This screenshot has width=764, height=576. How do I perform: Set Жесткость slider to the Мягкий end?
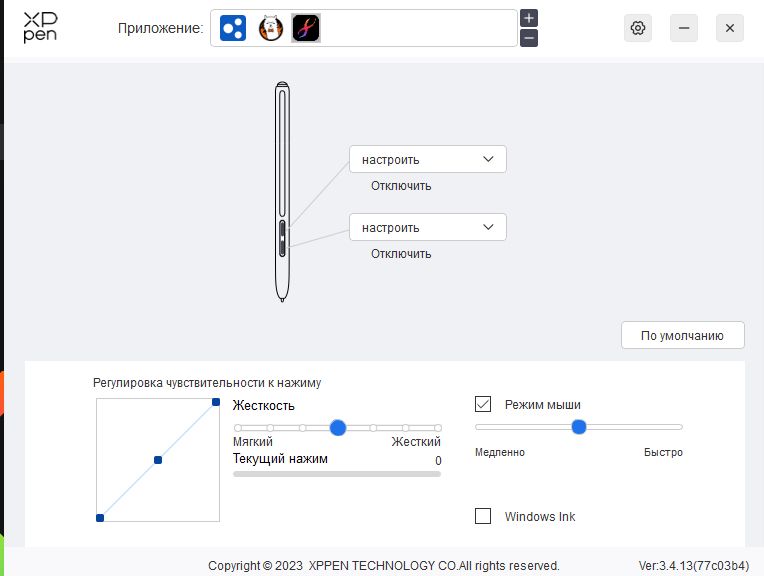(x=238, y=428)
